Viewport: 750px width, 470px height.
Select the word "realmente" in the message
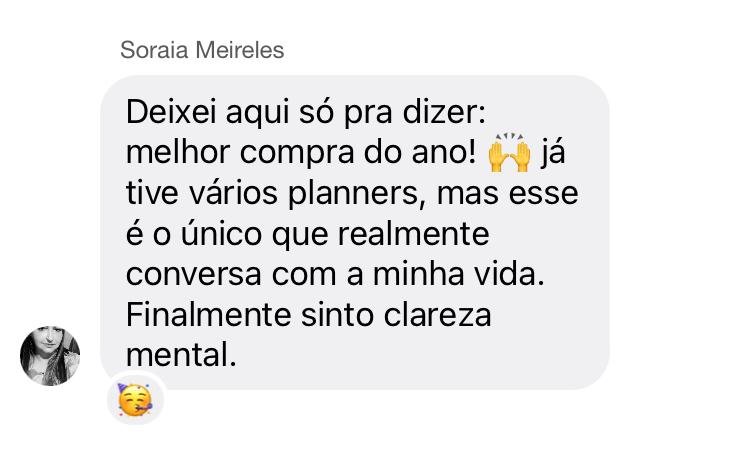click(413, 234)
